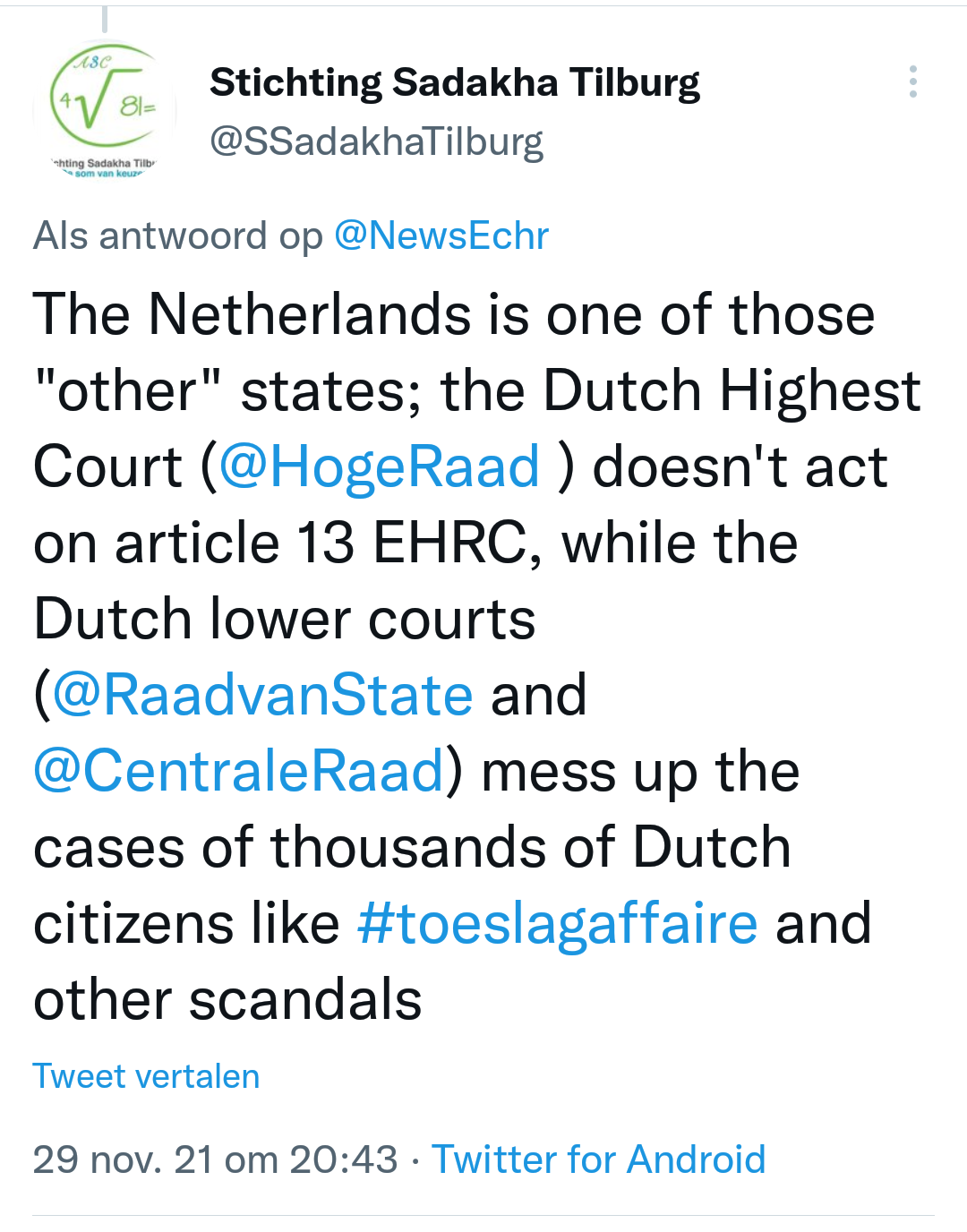Image resolution: width=967 pixels, height=1232 pixels.
Task: Tap the 'Dutch Highest' words in the tweet
Action: (x=732, y=391)
